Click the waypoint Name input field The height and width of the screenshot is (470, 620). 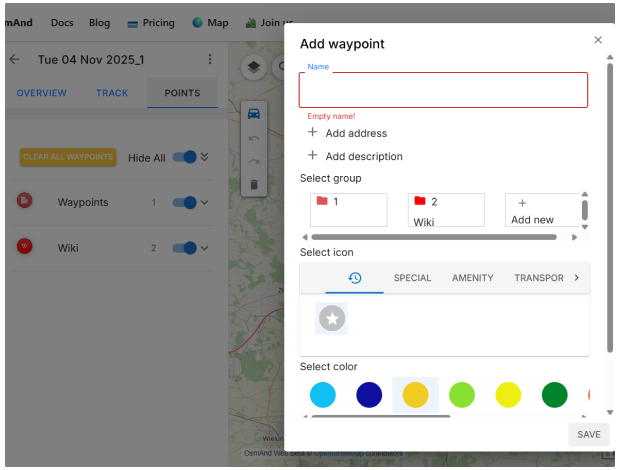443,90
